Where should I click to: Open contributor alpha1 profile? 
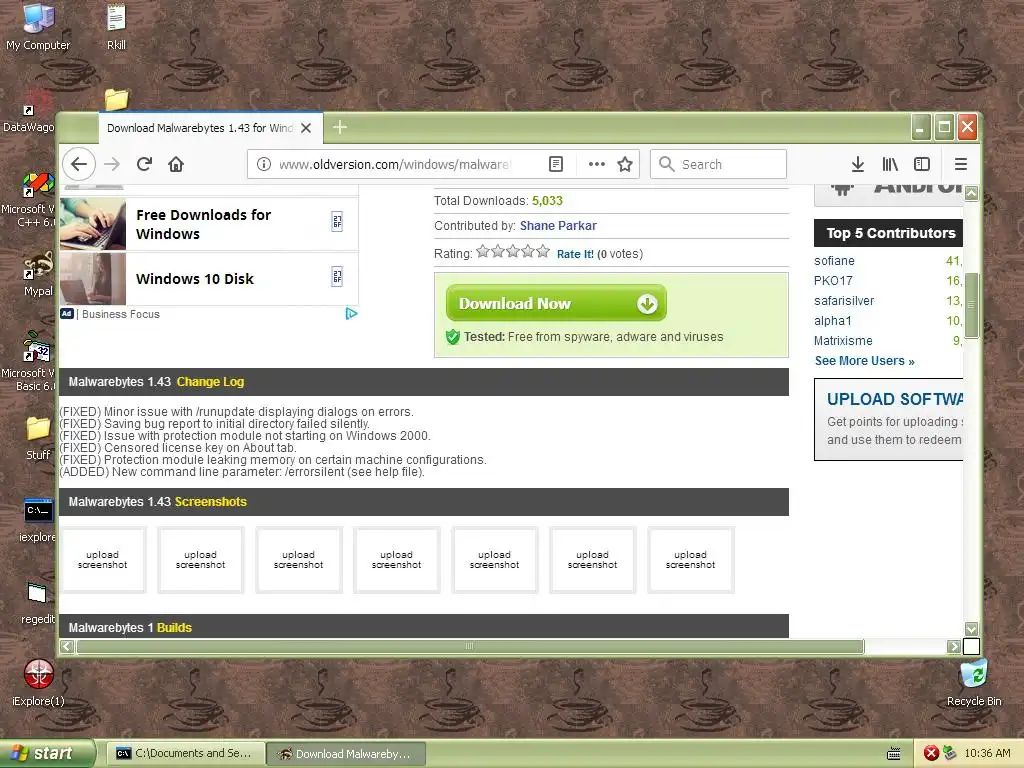pos(833,321)
